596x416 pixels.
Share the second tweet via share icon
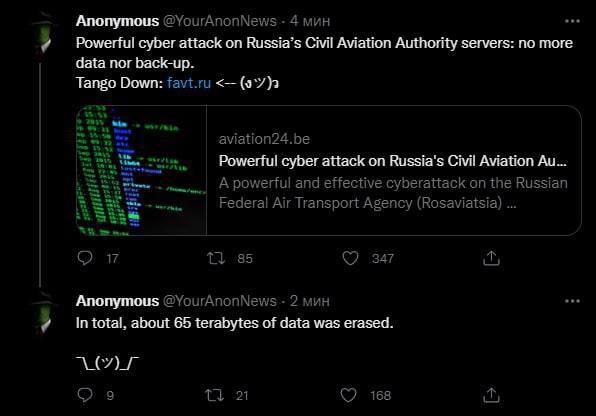491,395
